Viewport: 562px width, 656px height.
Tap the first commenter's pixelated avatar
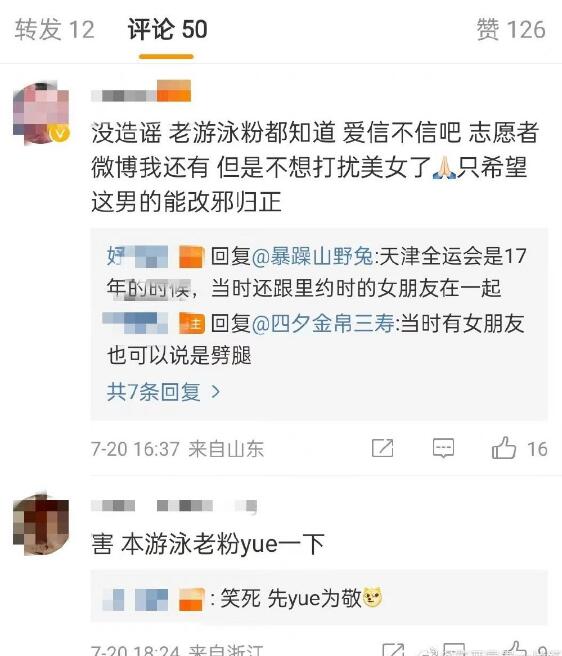click(41, 113)
